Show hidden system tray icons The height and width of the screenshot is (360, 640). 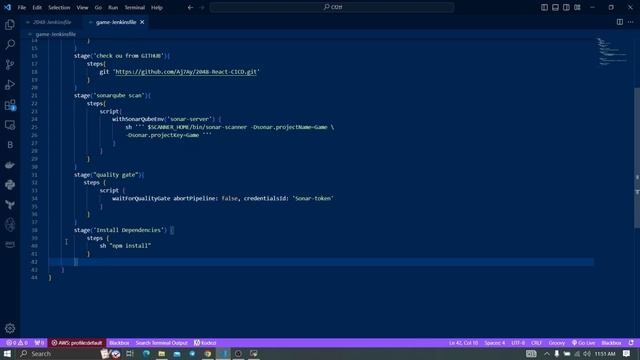[x=546, y=353]
